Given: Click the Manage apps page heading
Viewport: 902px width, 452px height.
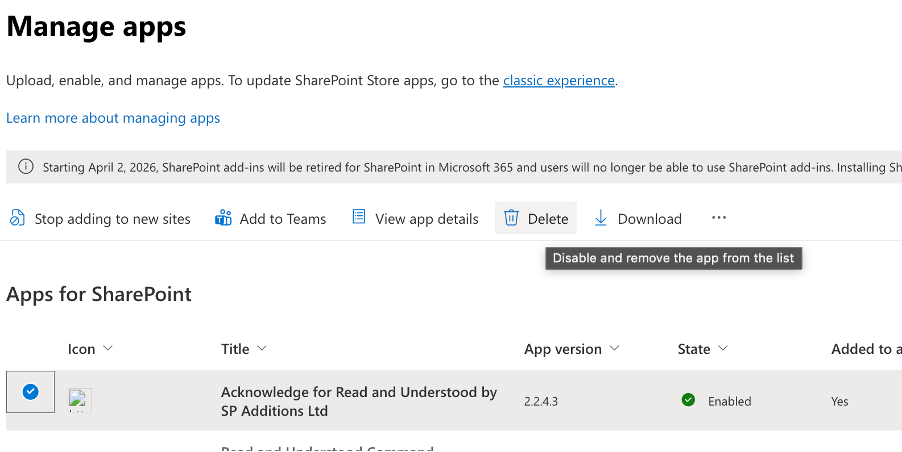Looking at the screenshot, I should point(96,27).
